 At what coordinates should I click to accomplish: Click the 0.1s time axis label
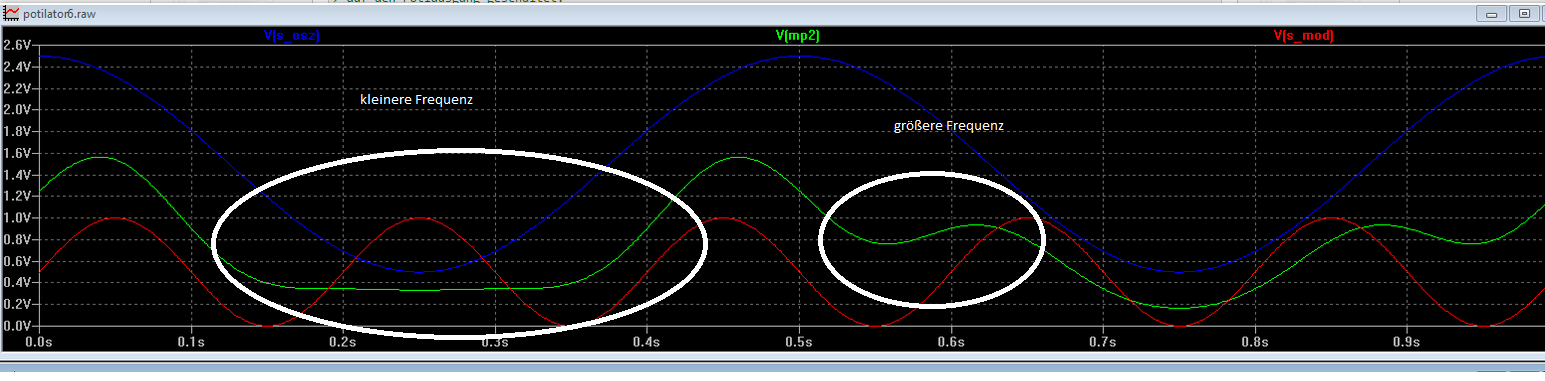(x=191, y=343)
